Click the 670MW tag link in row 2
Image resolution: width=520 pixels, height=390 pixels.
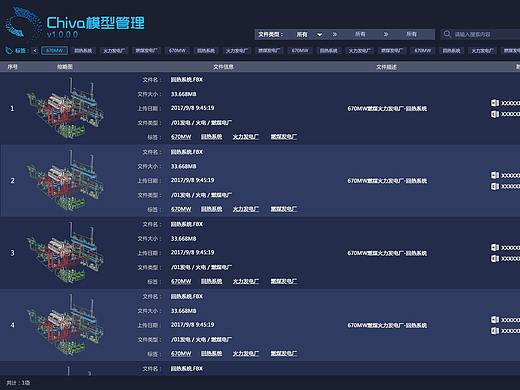[181, 209]
